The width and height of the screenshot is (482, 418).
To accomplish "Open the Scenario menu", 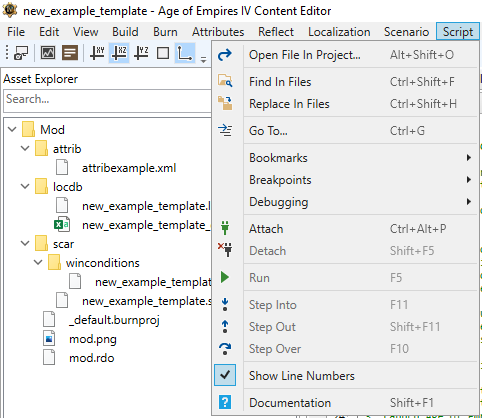I will tap(406, 32).
